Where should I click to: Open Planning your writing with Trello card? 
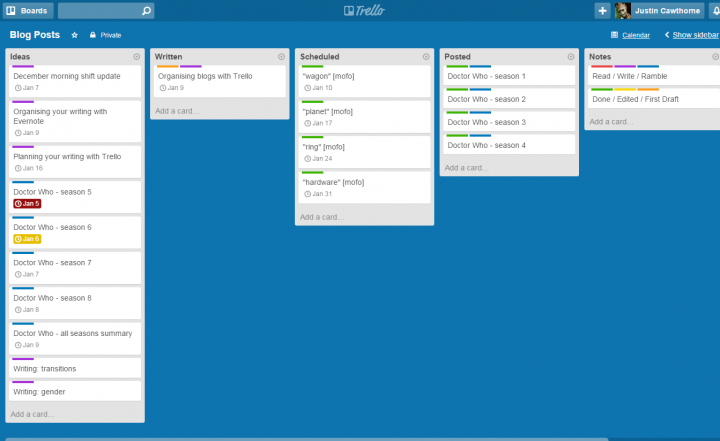[75, 161]
